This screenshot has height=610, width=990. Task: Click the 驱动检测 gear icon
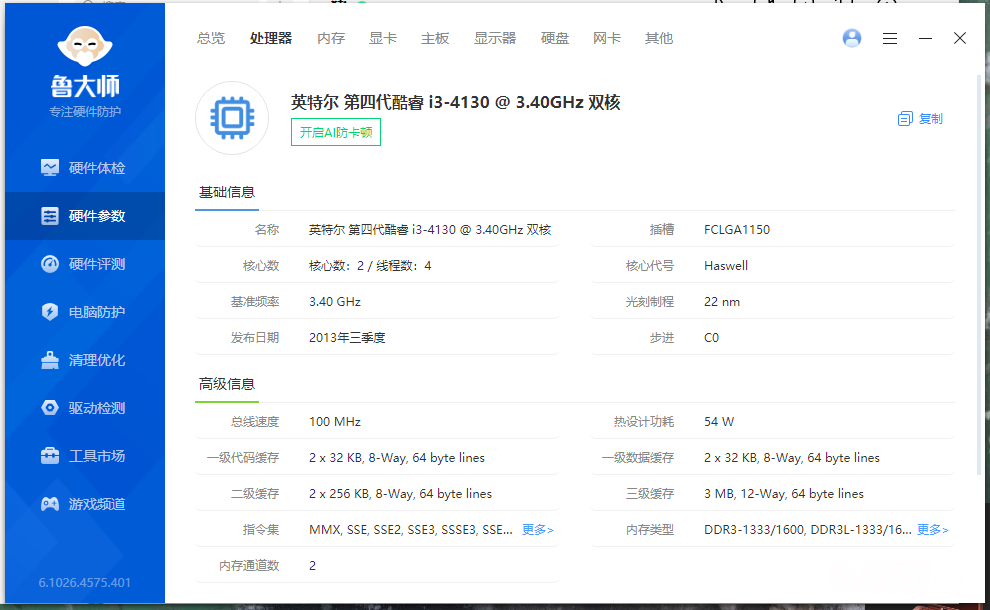[50, 408]
